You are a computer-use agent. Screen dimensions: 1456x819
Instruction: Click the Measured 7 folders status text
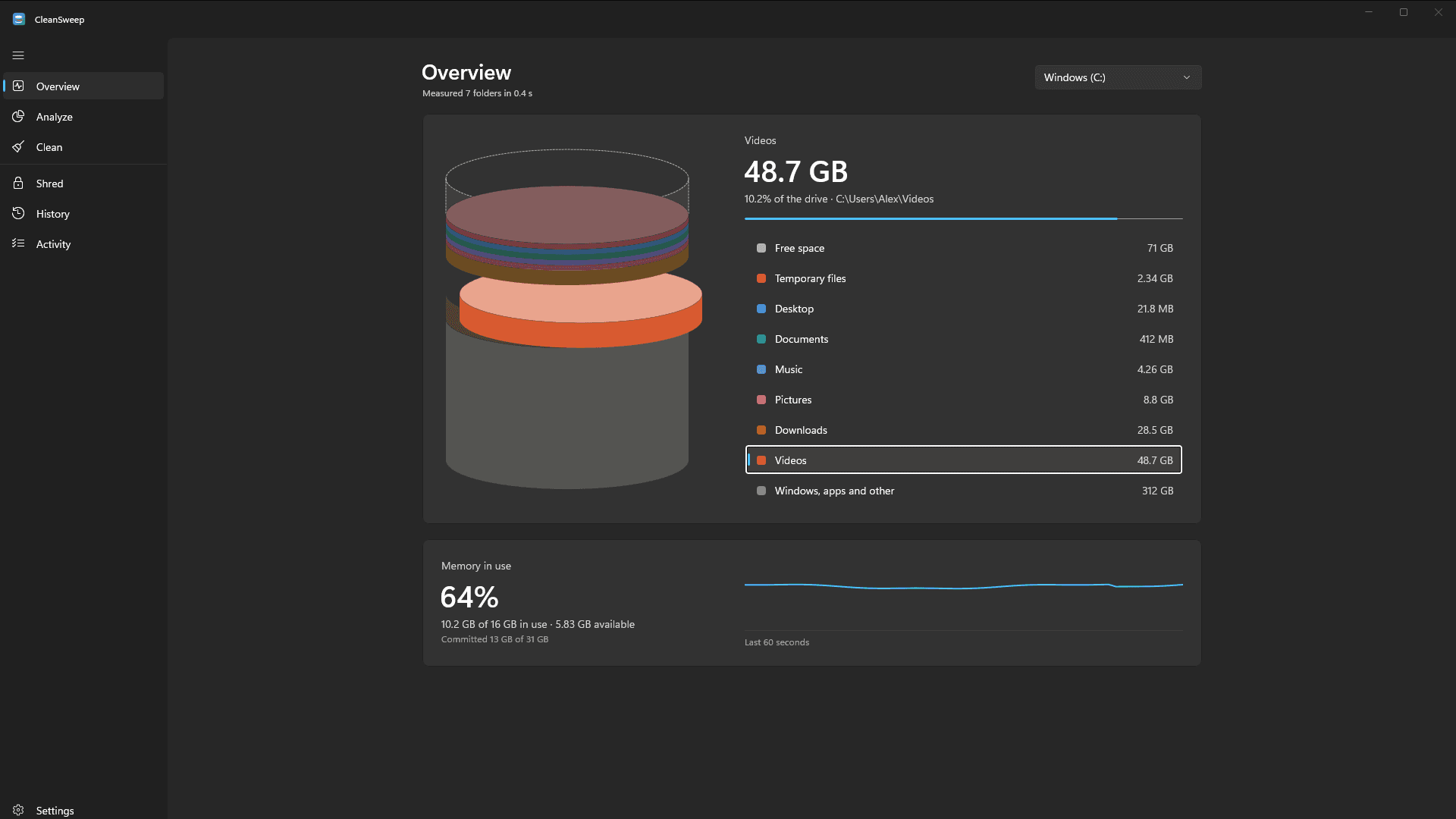click(x=477, y=93)
